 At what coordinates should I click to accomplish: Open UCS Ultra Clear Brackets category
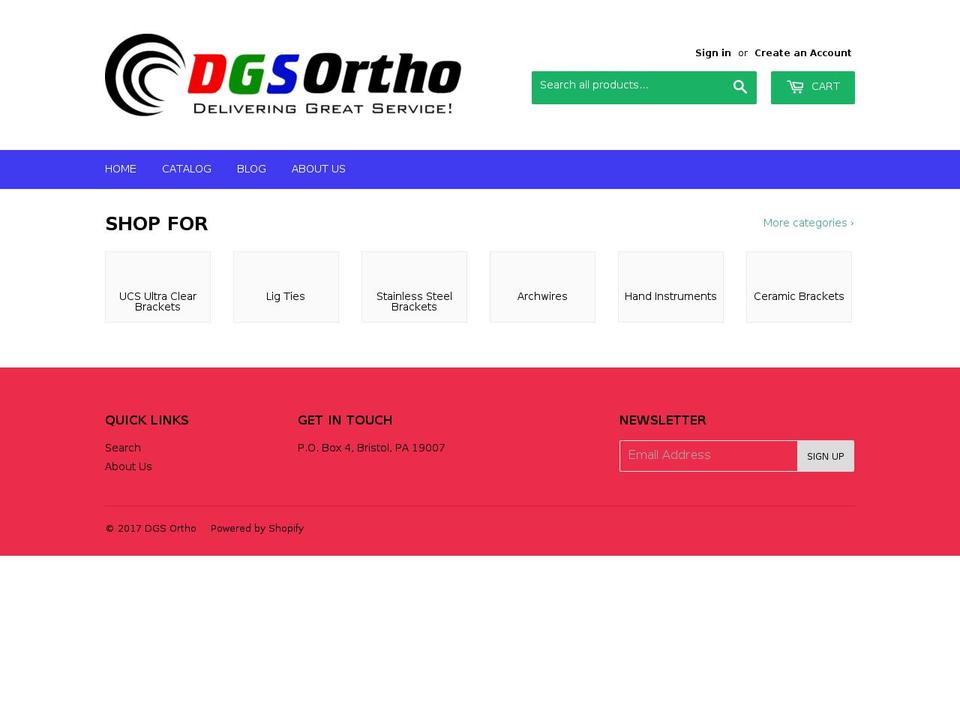point(158,287)
